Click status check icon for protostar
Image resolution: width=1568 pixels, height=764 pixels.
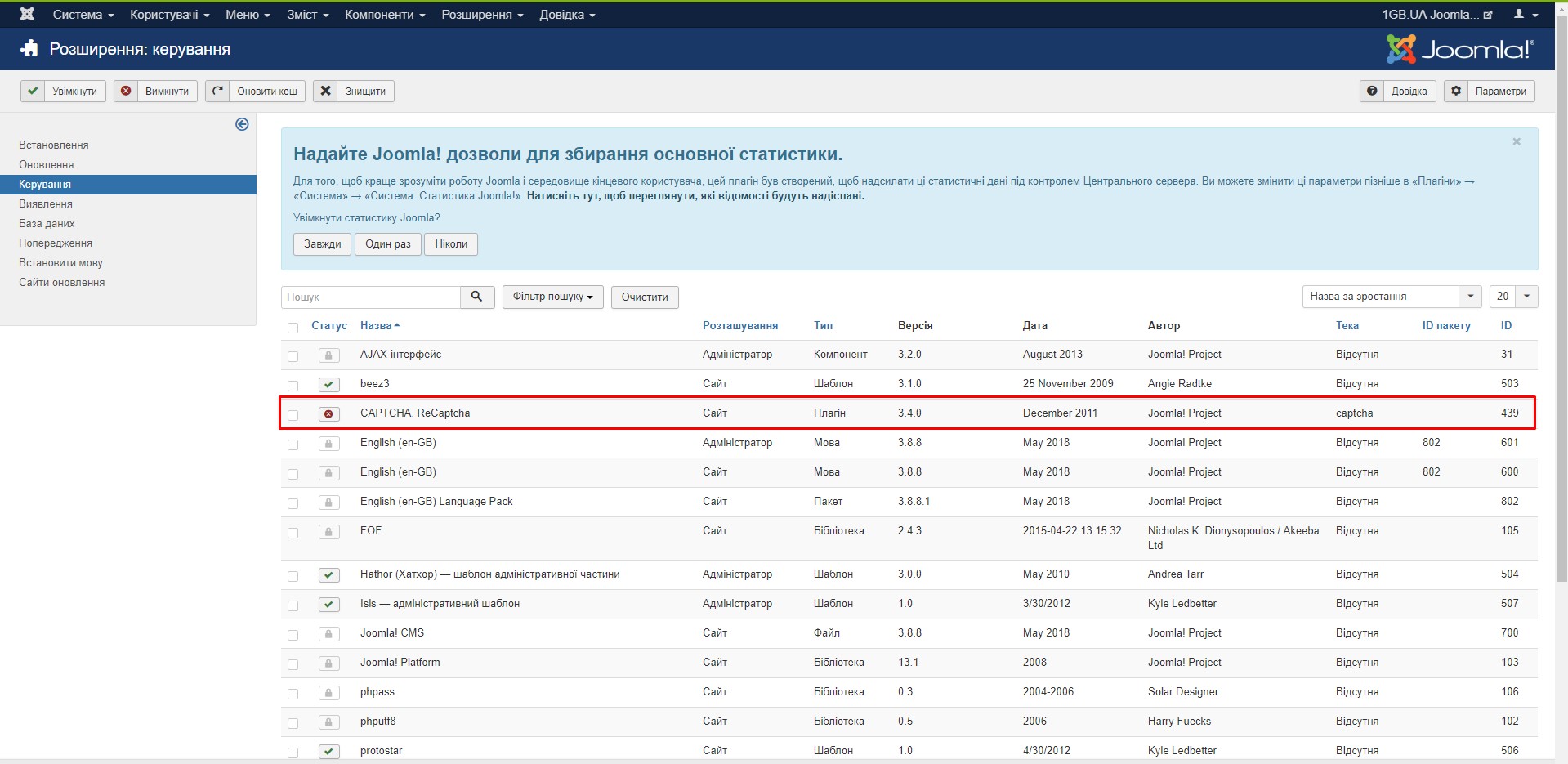pyautogui.click(x=328, y=751)
